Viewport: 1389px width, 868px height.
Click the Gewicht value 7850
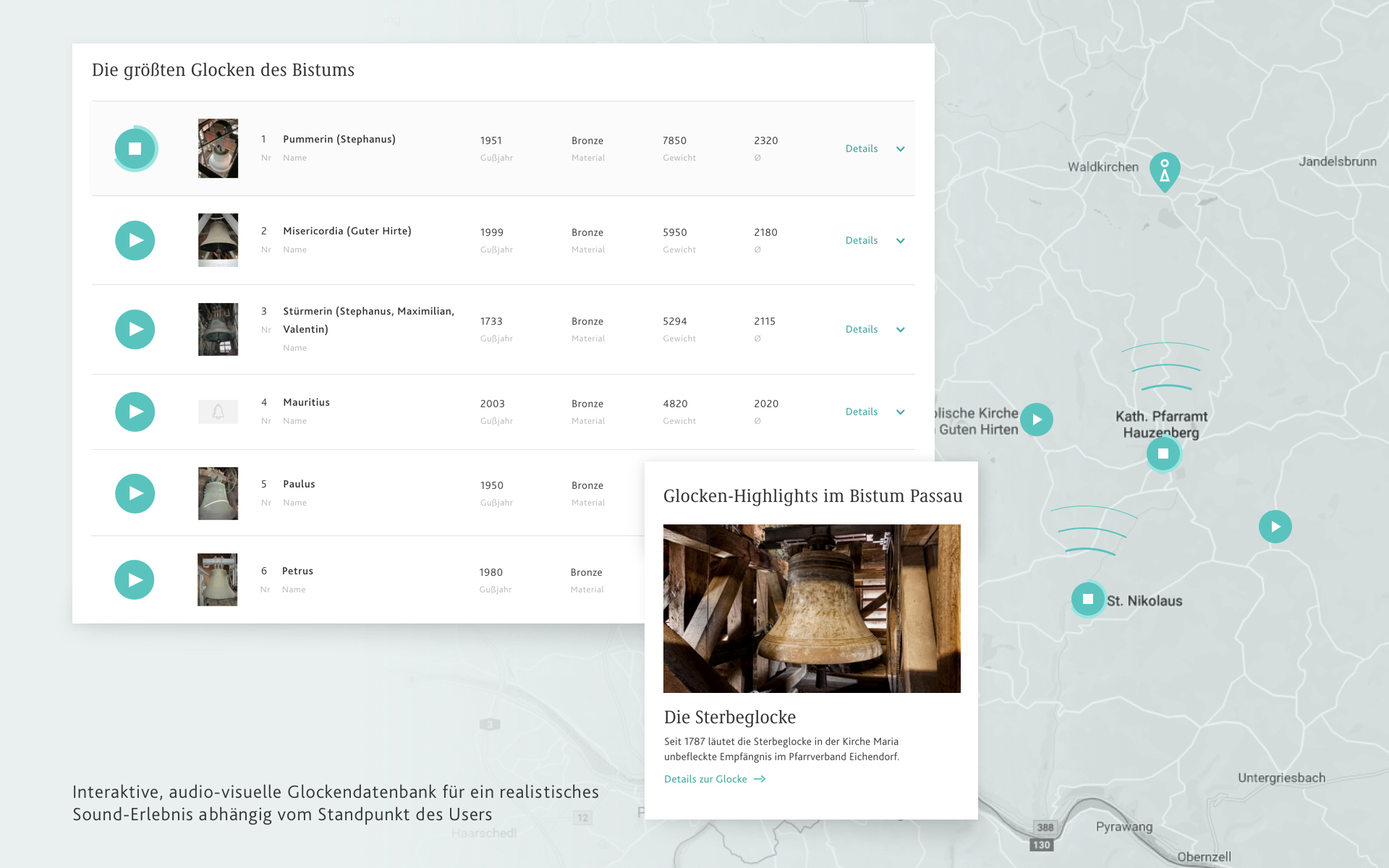[674, 140]
